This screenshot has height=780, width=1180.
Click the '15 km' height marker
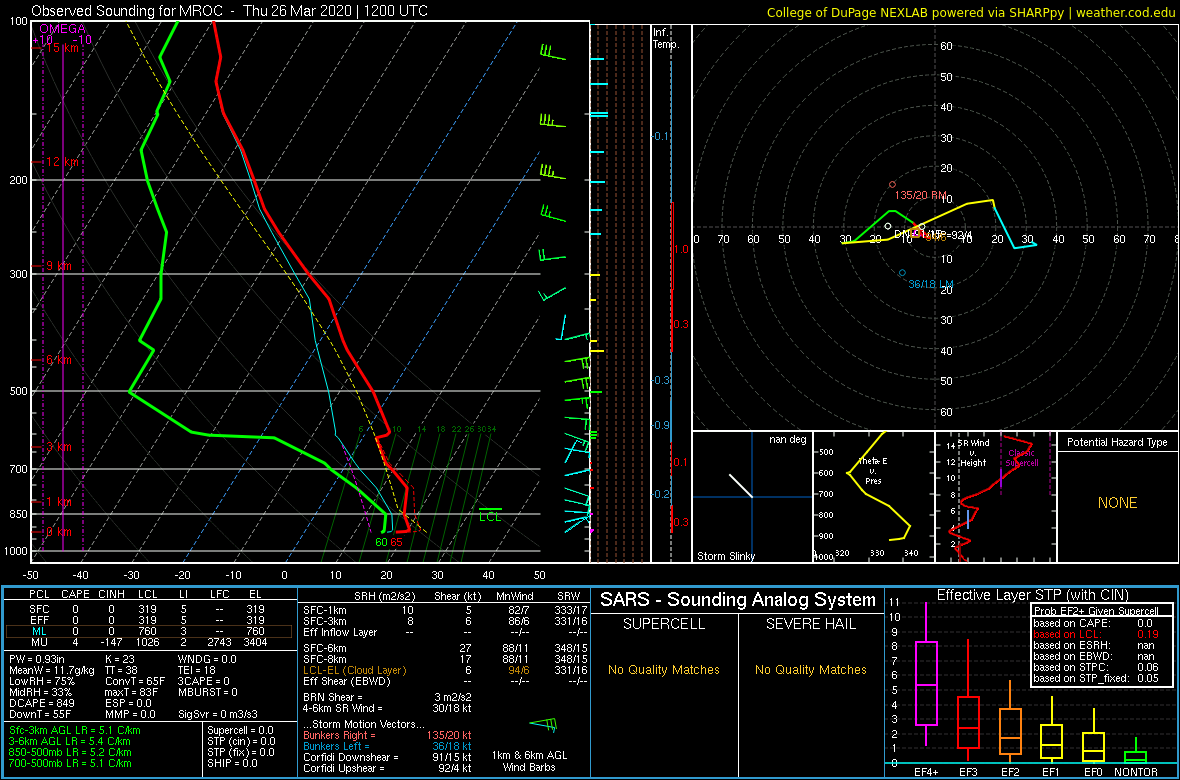(62, 48)
